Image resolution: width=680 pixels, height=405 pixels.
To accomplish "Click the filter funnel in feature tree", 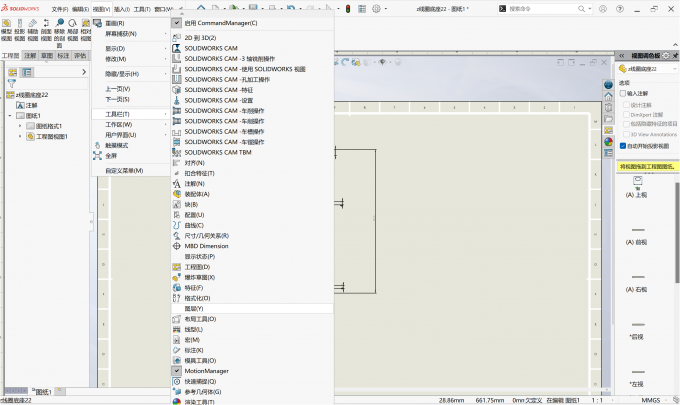I will click(x=12, y=83).
